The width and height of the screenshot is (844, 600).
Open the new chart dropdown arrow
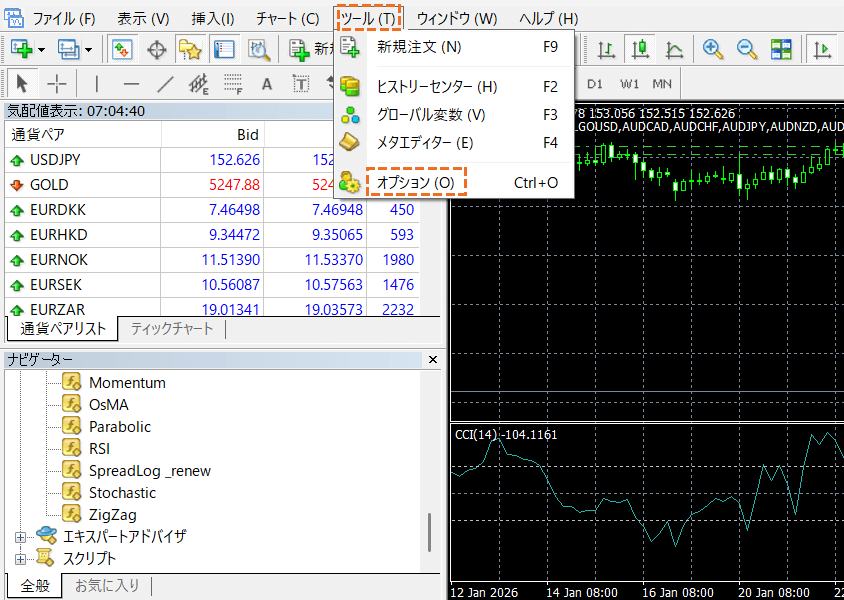41,49
